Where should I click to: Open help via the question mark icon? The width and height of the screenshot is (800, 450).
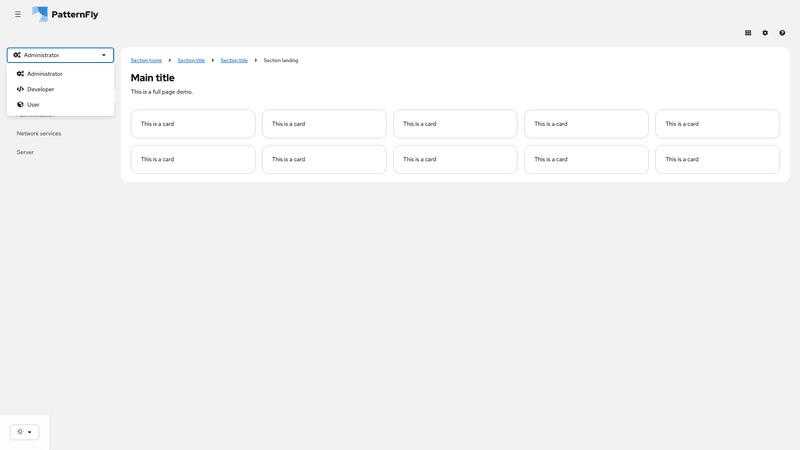pyautogui.click(x=782, y=33)
